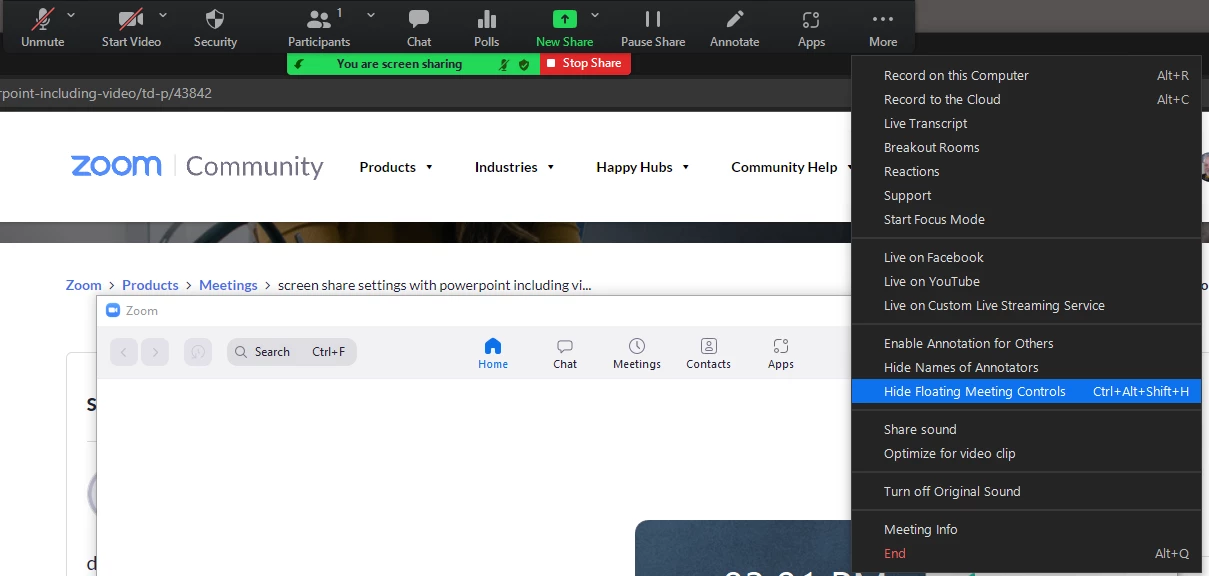Open the Security shield icon

(x=215, y=19)
